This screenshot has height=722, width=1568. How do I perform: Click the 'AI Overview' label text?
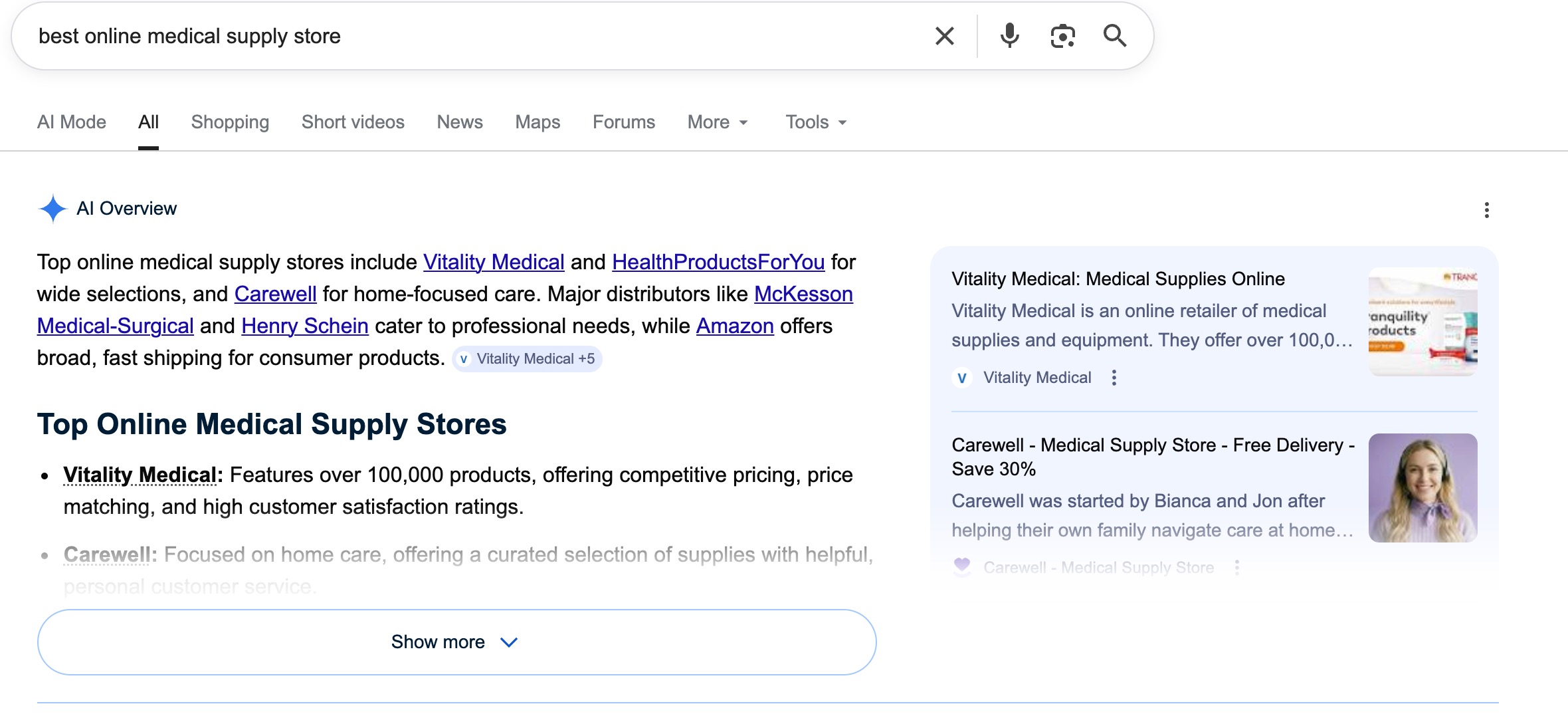tap(127, 209)
